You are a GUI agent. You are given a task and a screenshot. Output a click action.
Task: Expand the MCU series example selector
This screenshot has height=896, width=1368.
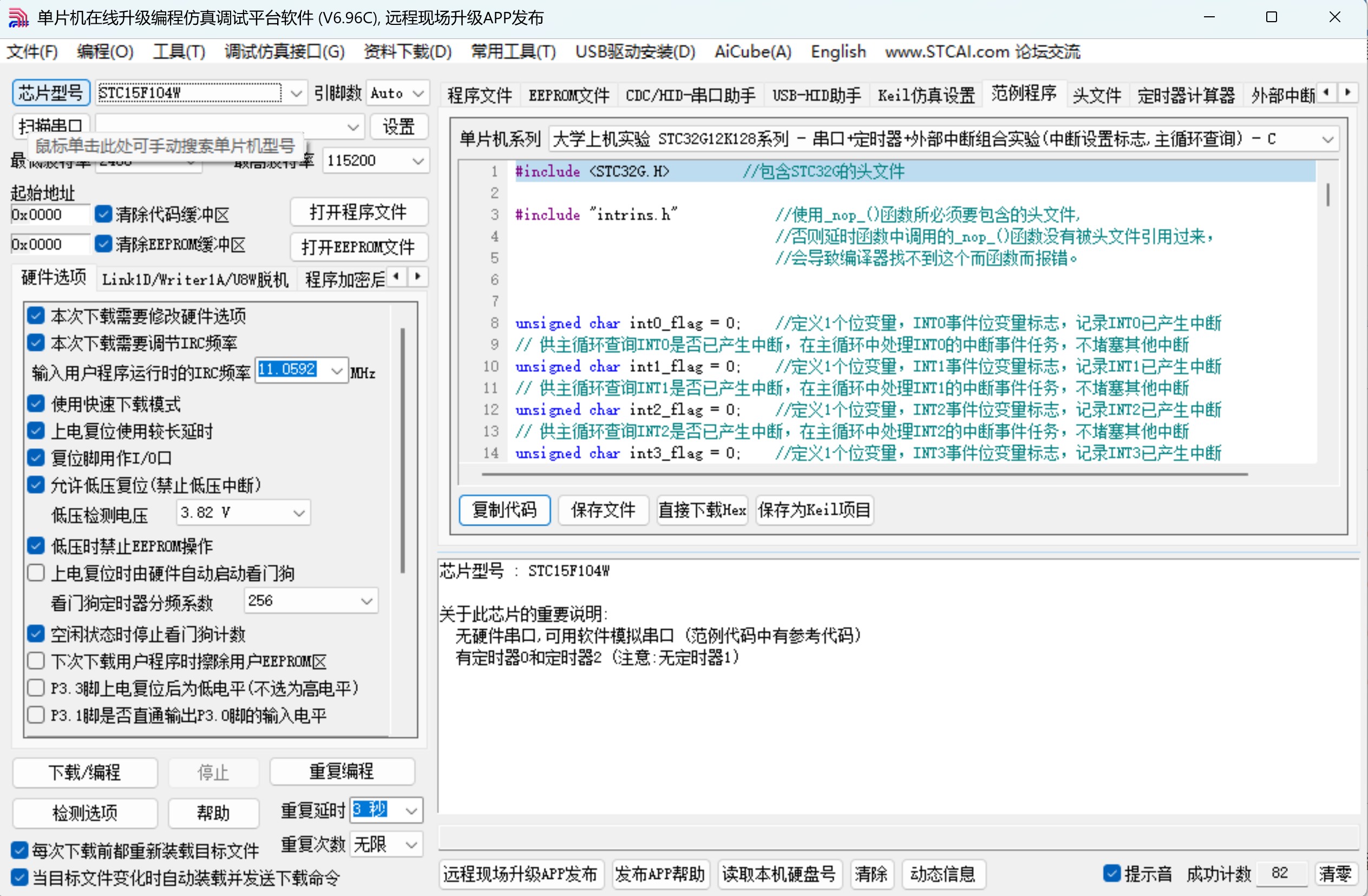tap(1327, 140)
